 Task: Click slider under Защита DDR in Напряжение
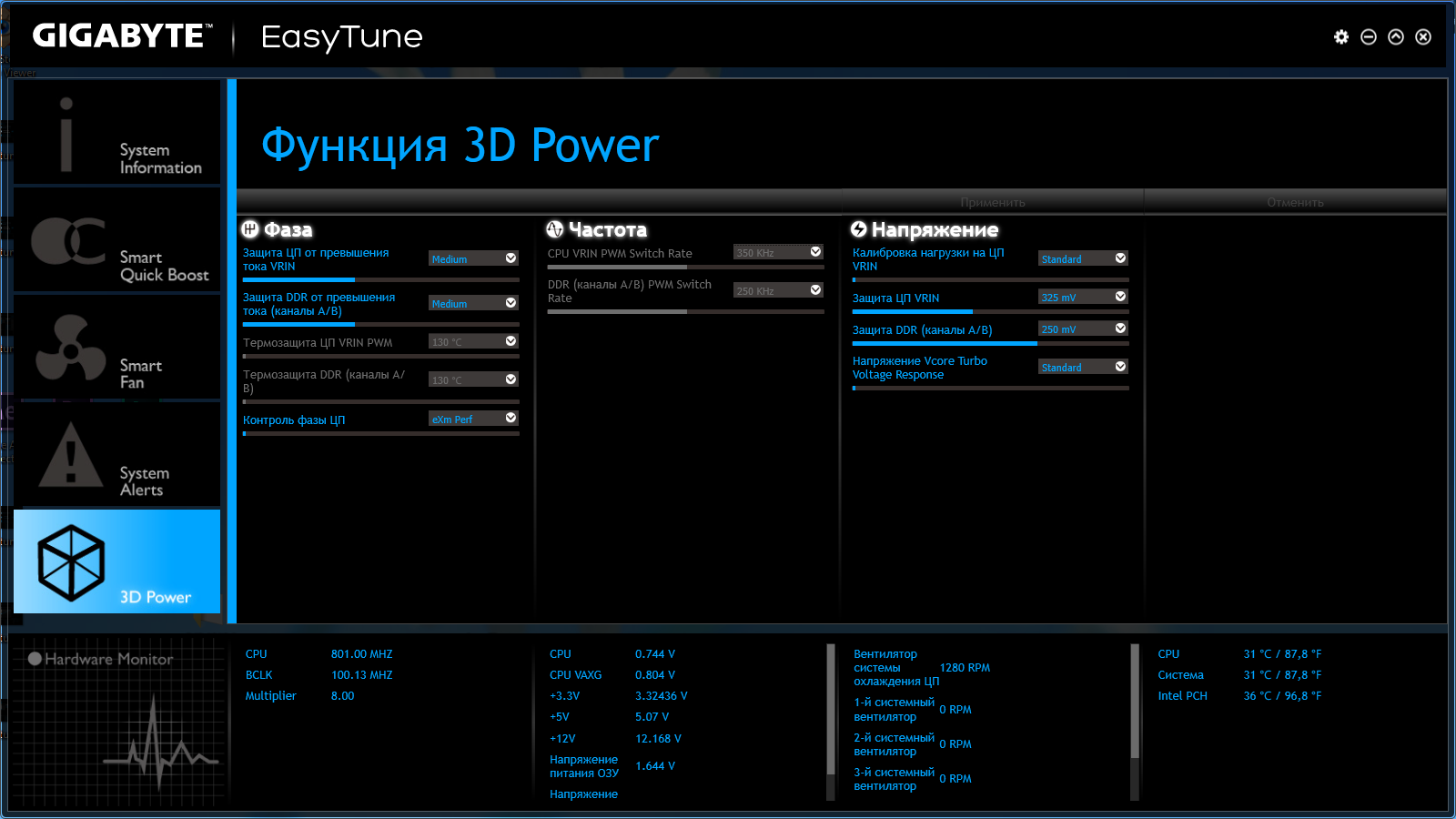click(991, 343)
